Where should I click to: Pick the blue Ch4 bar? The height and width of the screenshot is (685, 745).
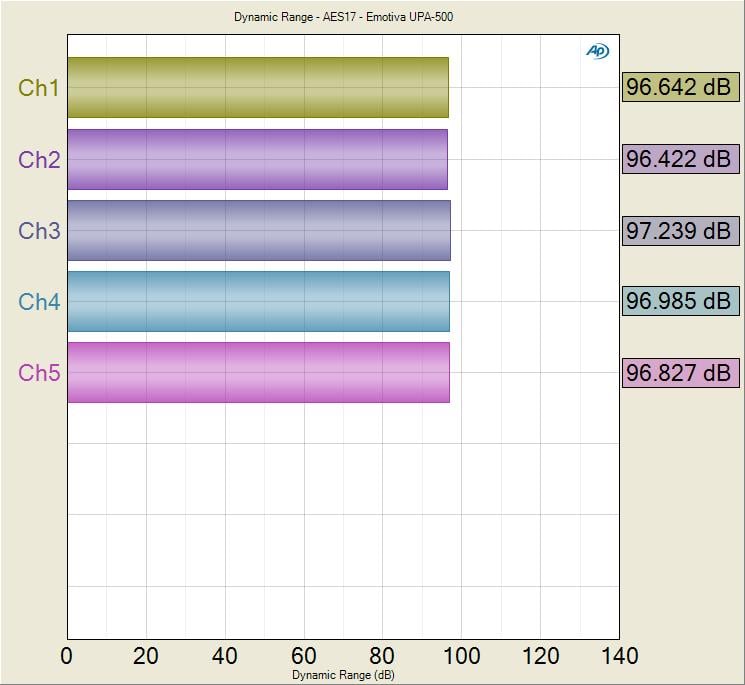point(258,302)
